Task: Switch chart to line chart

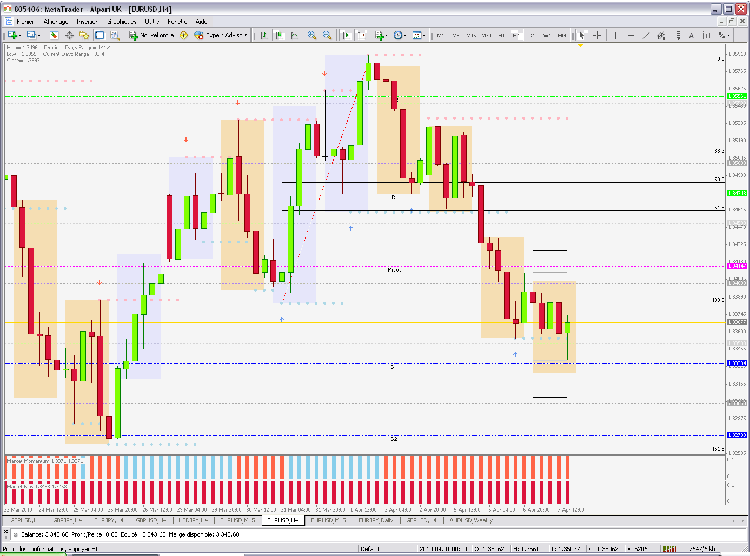Action: point(295,35)
